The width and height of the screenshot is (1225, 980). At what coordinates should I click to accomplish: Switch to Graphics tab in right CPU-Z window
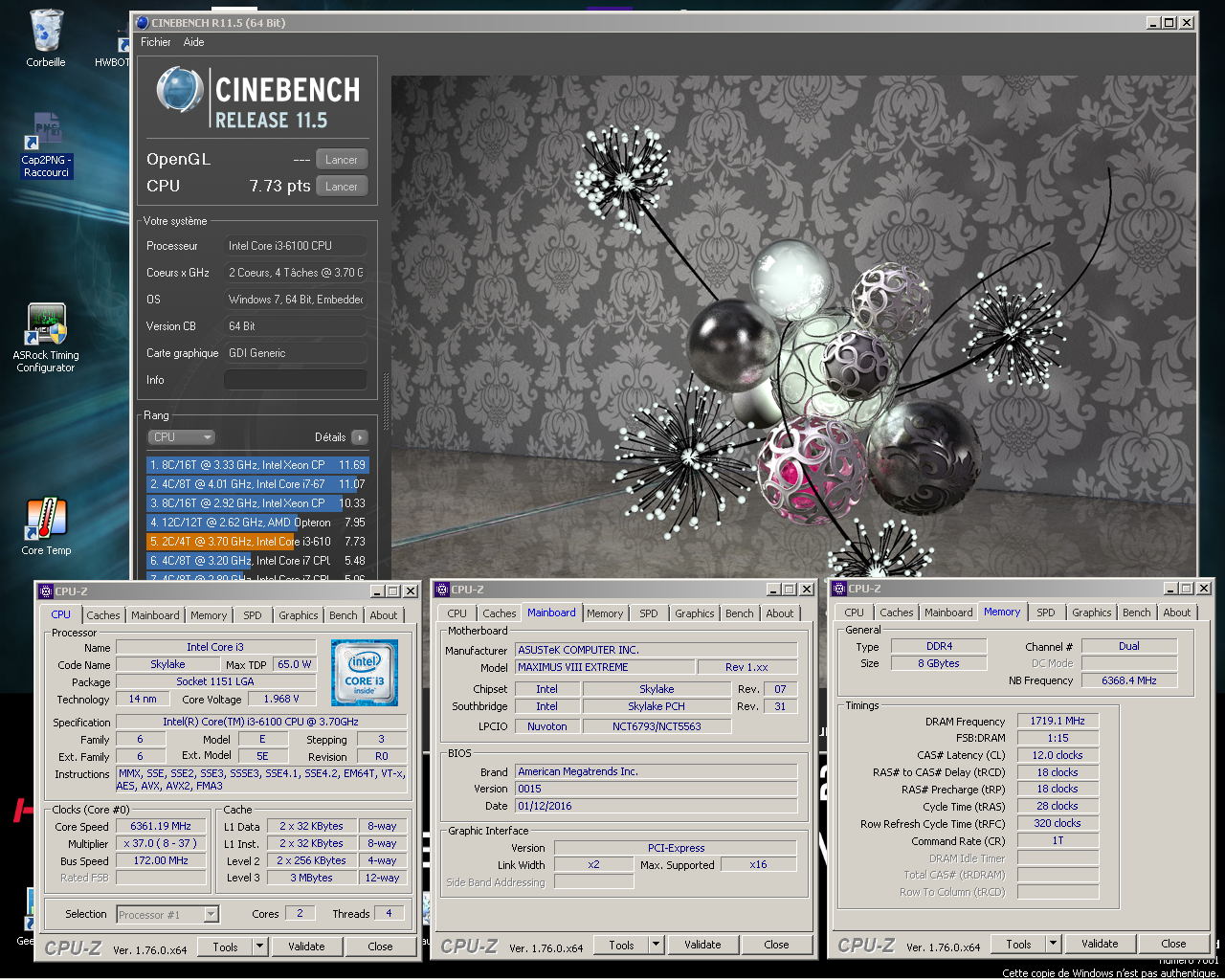[1092, 612]
